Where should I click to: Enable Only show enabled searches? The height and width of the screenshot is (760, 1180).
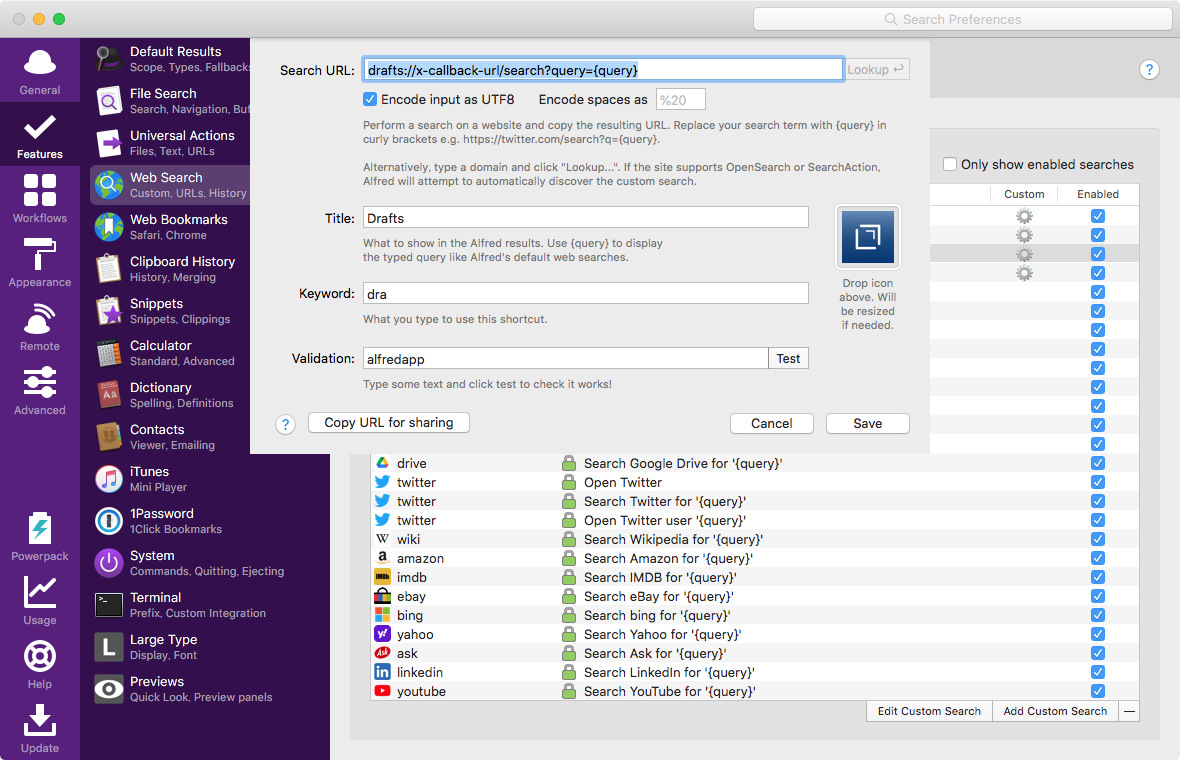[950, 164]
